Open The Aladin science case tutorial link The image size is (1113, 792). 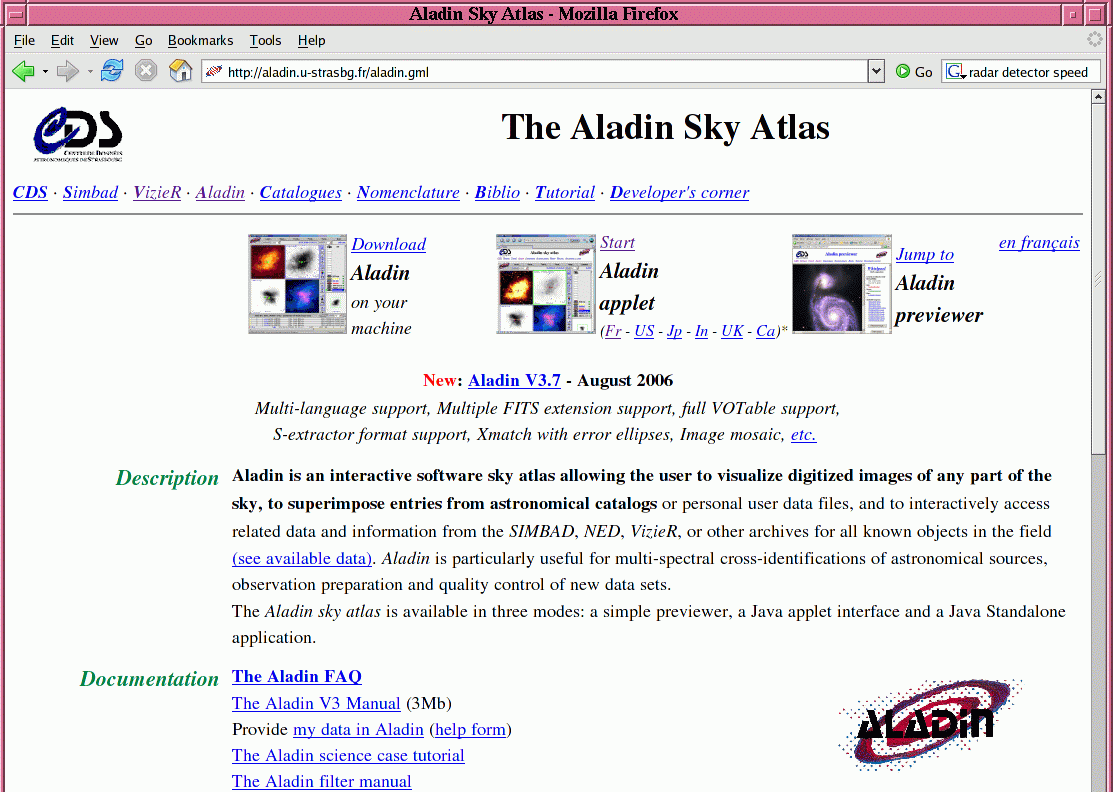point(348,756)
